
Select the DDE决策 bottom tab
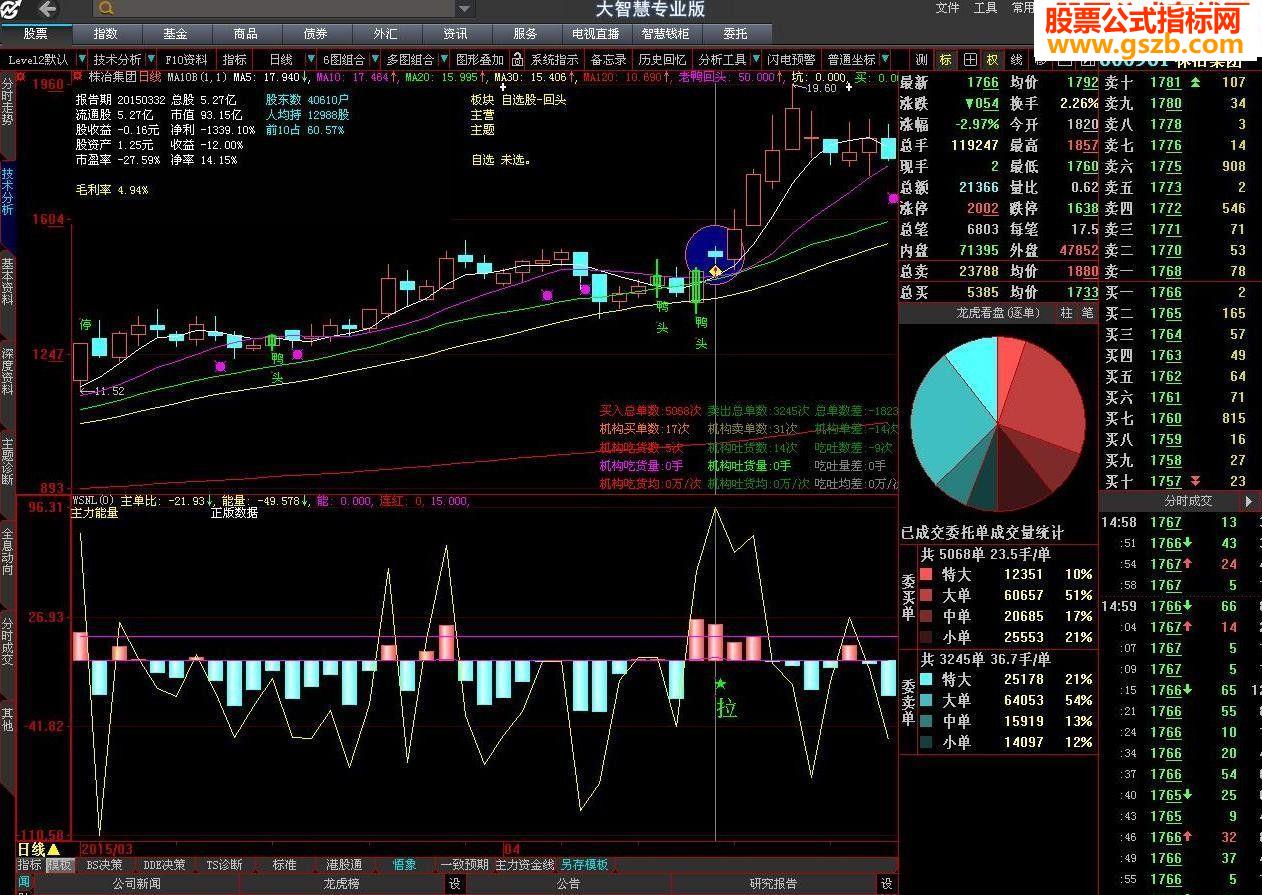pos(164,865)
